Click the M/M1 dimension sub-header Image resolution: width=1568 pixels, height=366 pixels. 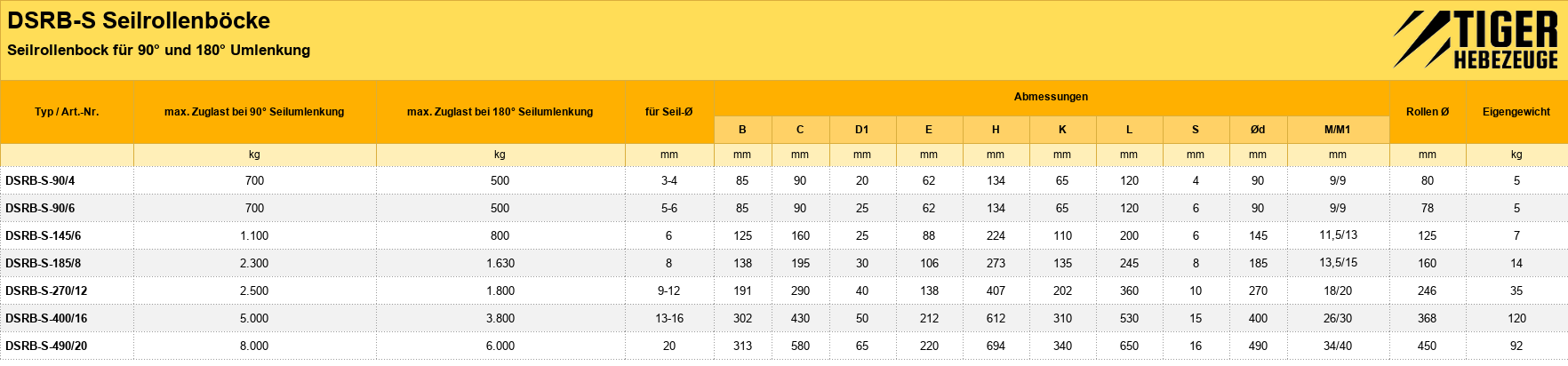tap(1337, 130)
